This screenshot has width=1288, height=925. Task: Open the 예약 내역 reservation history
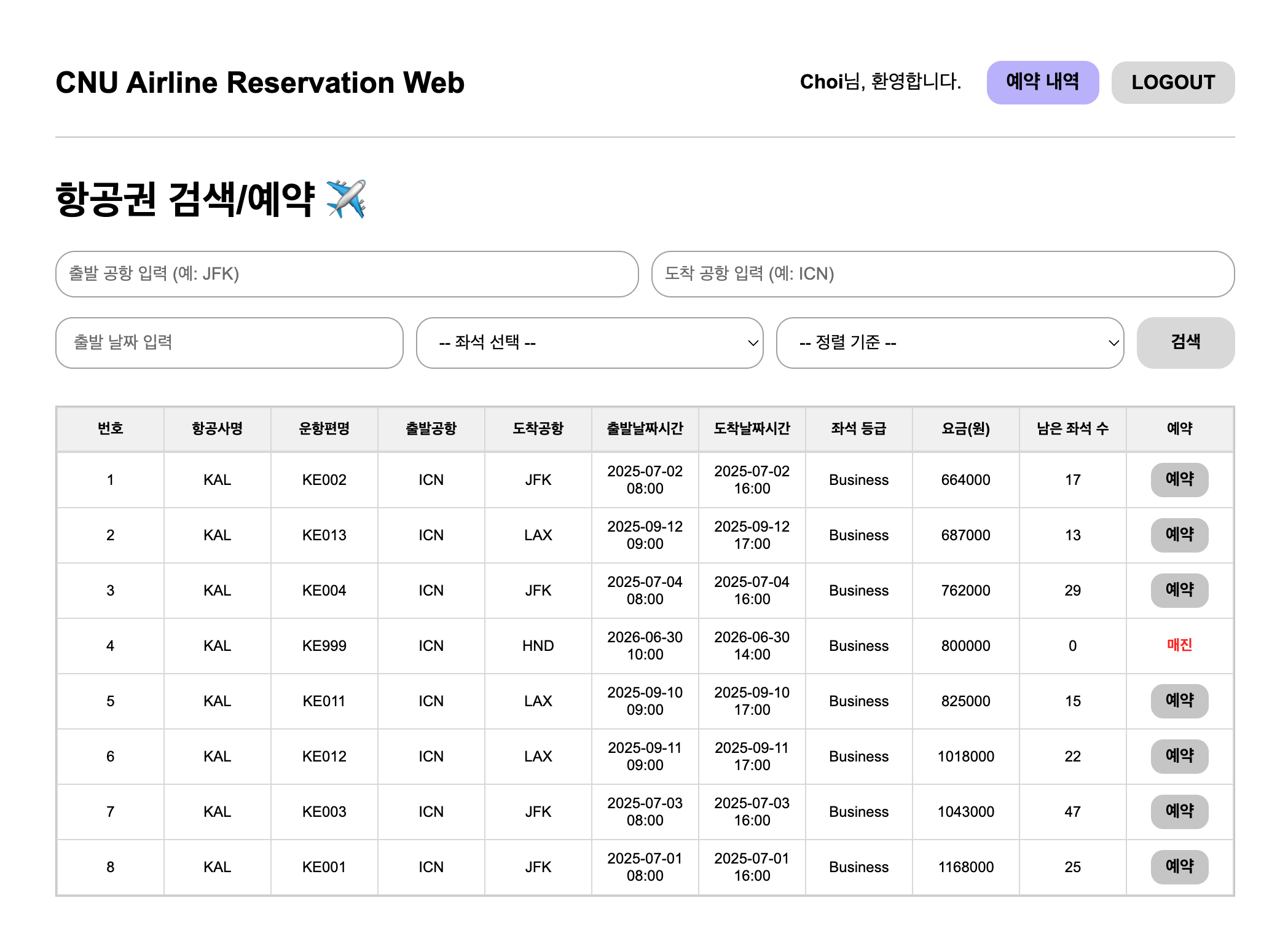(1042, 82)
